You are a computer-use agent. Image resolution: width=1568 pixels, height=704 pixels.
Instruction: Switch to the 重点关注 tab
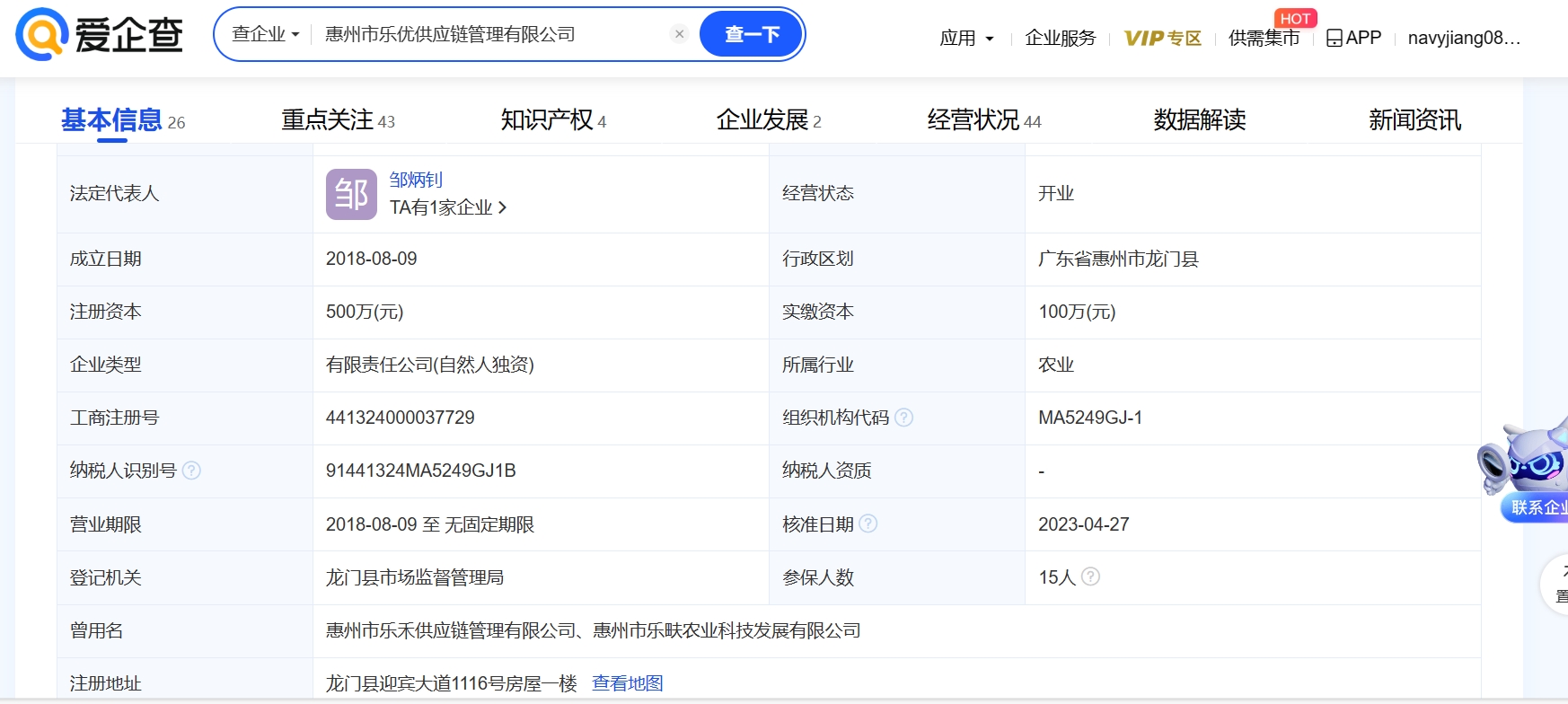coord(338,119)
